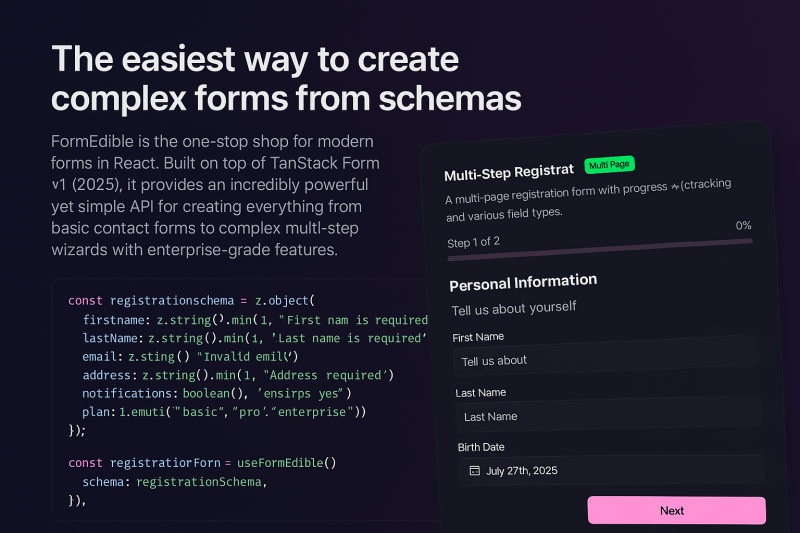800x533 pixels.
Task: Click the Personal Information section heading
Action: 523,282
